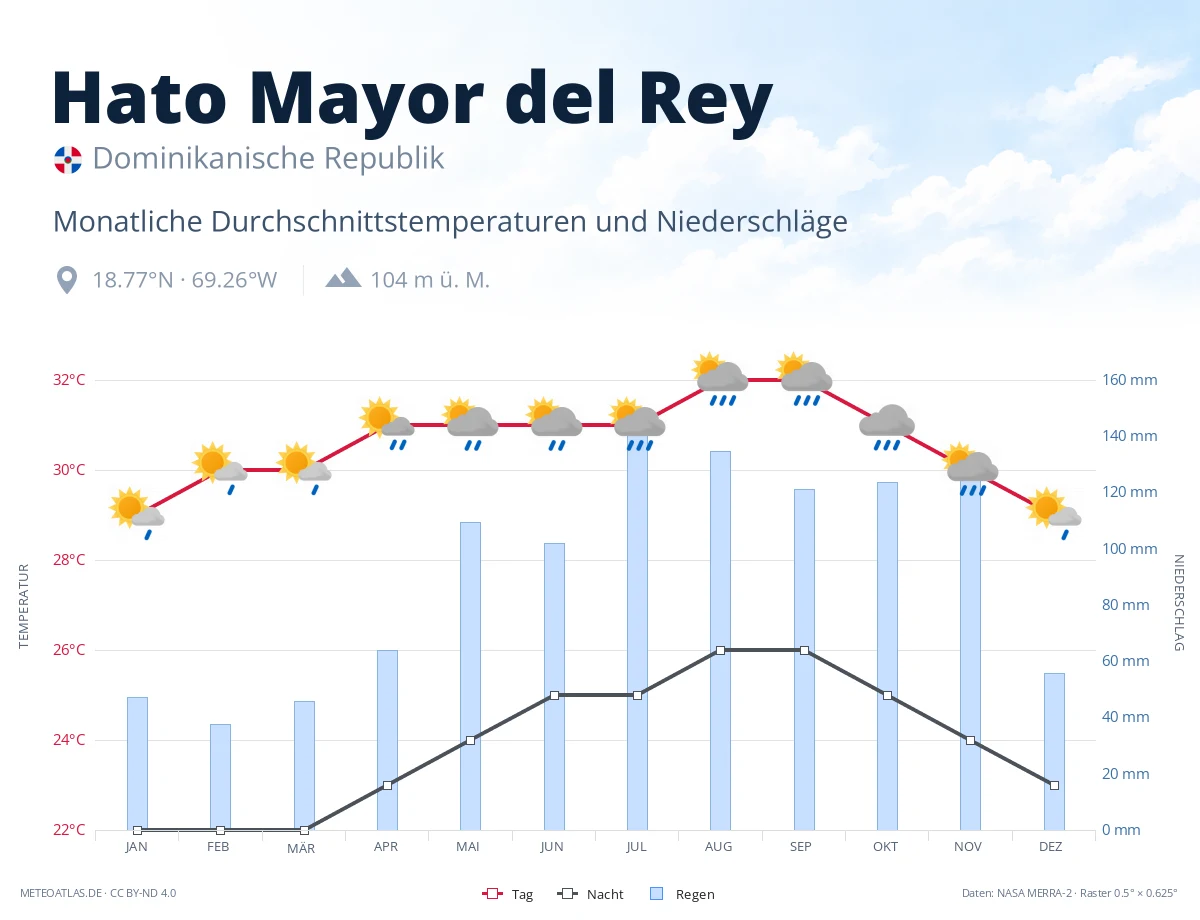This screenshot has width=1200, height=920.
Task: Click the August rainfall bar
Action: point(721,640)
